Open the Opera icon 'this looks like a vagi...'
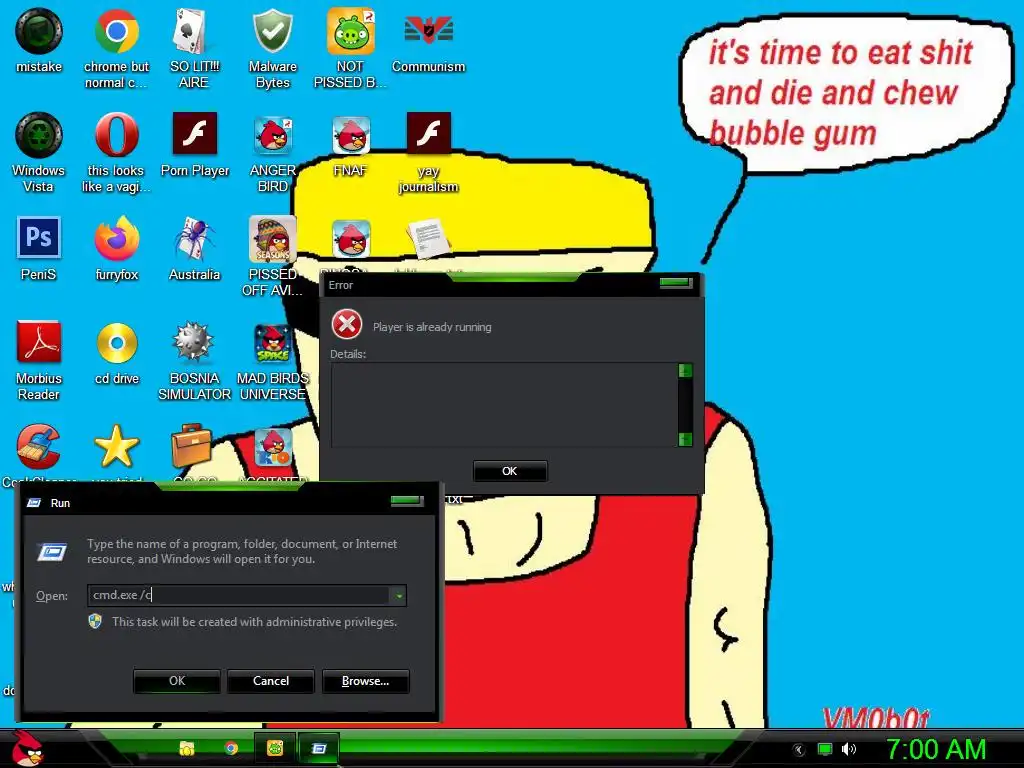 116,135
